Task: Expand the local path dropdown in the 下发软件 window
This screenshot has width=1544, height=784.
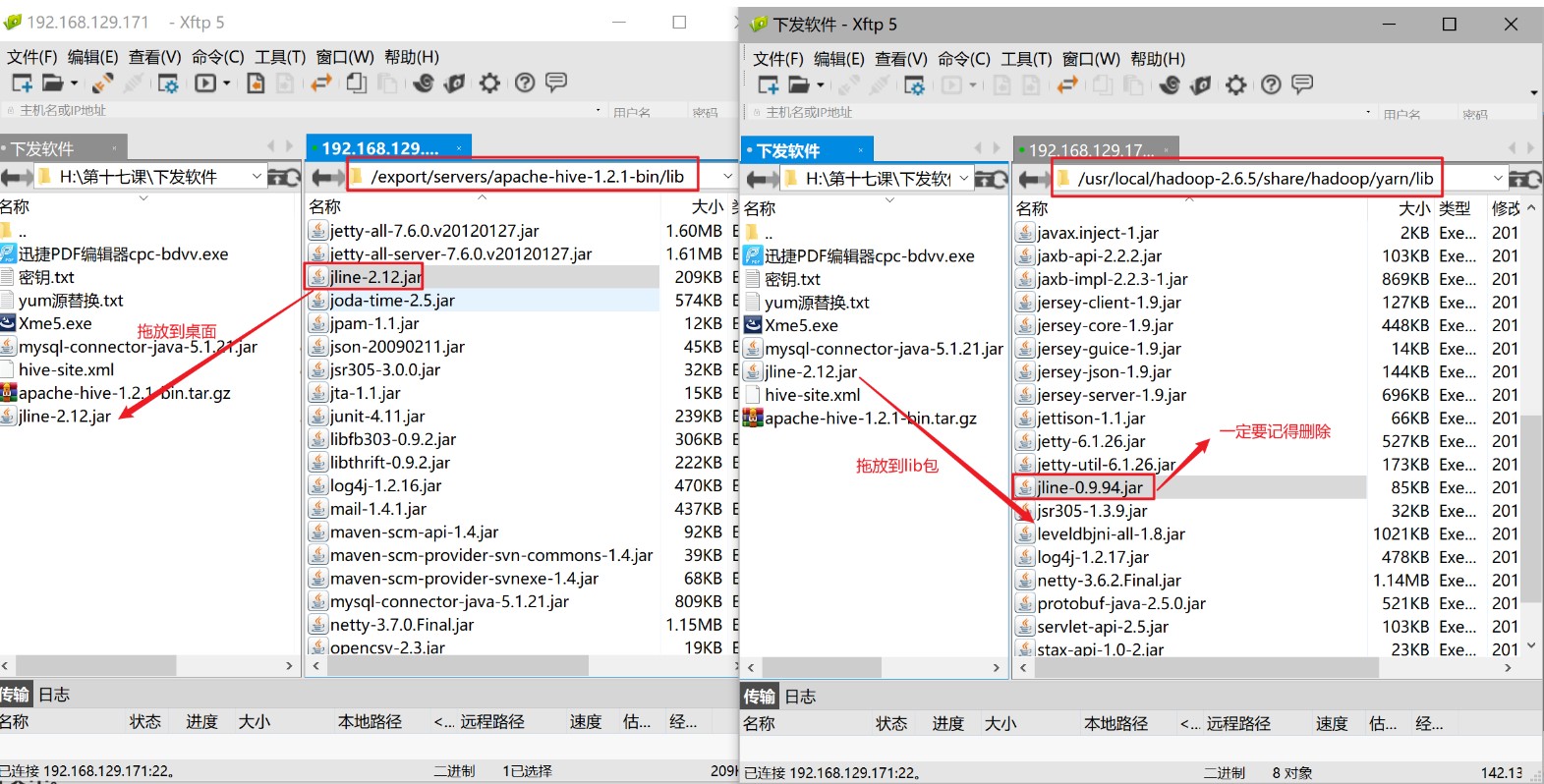Action: pyautogui.click(x=964, y=179)
